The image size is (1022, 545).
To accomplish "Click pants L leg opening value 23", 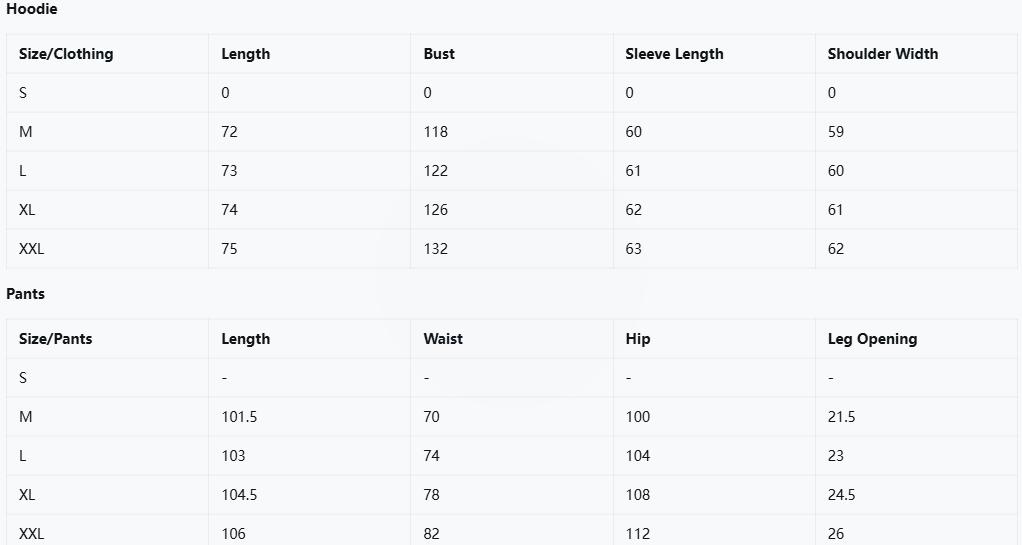I will point(836,456).
